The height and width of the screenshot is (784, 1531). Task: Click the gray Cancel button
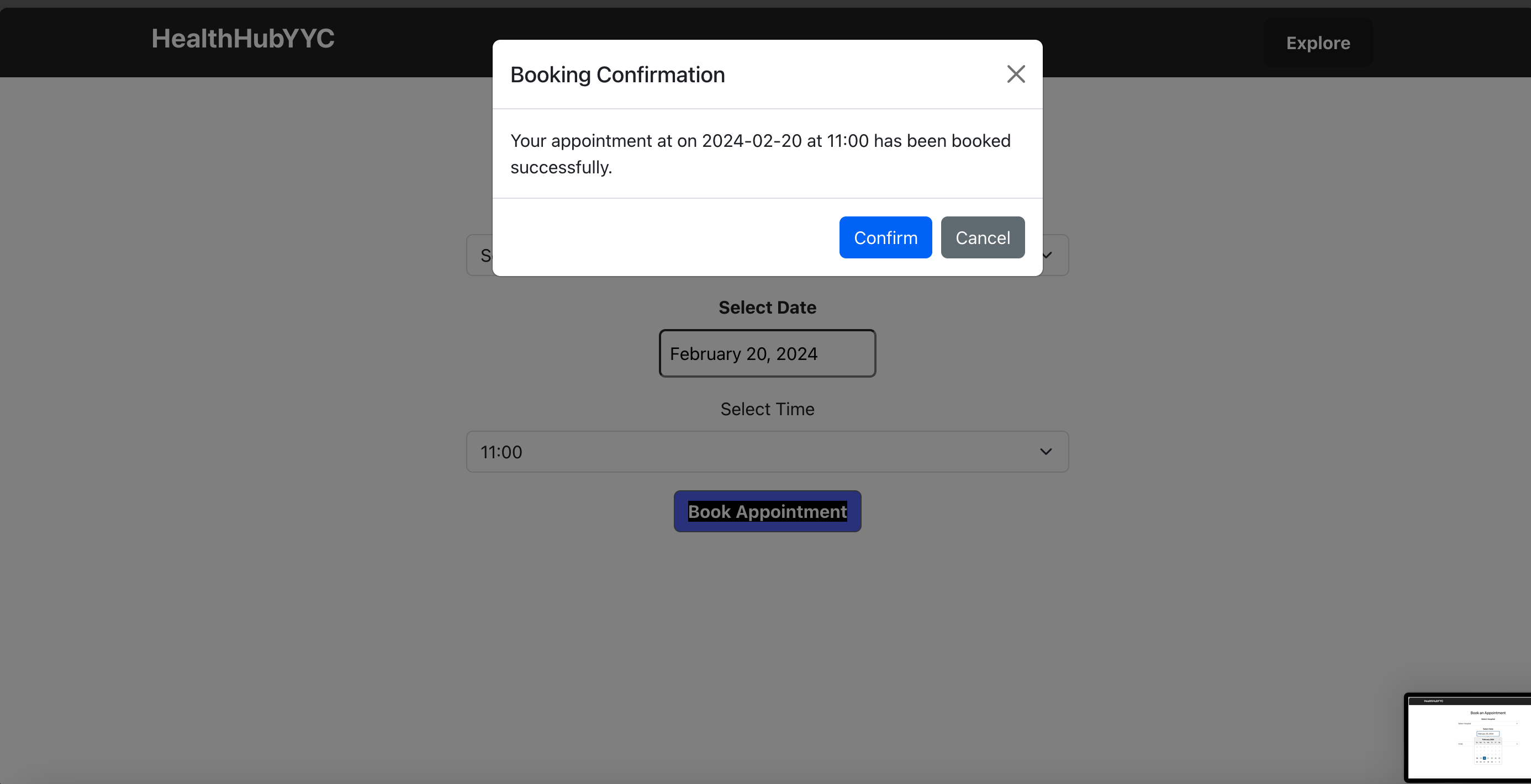pyautogui.click(x=982, y=237)
